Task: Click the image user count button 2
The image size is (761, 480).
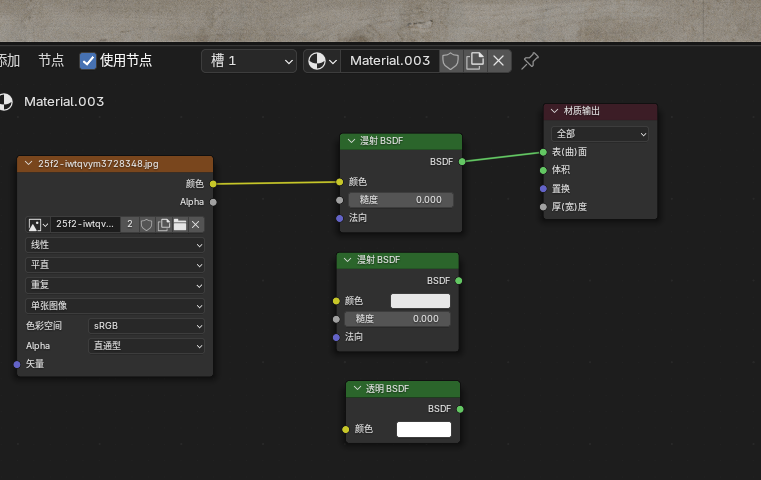Action: click(x=130, y=224)
